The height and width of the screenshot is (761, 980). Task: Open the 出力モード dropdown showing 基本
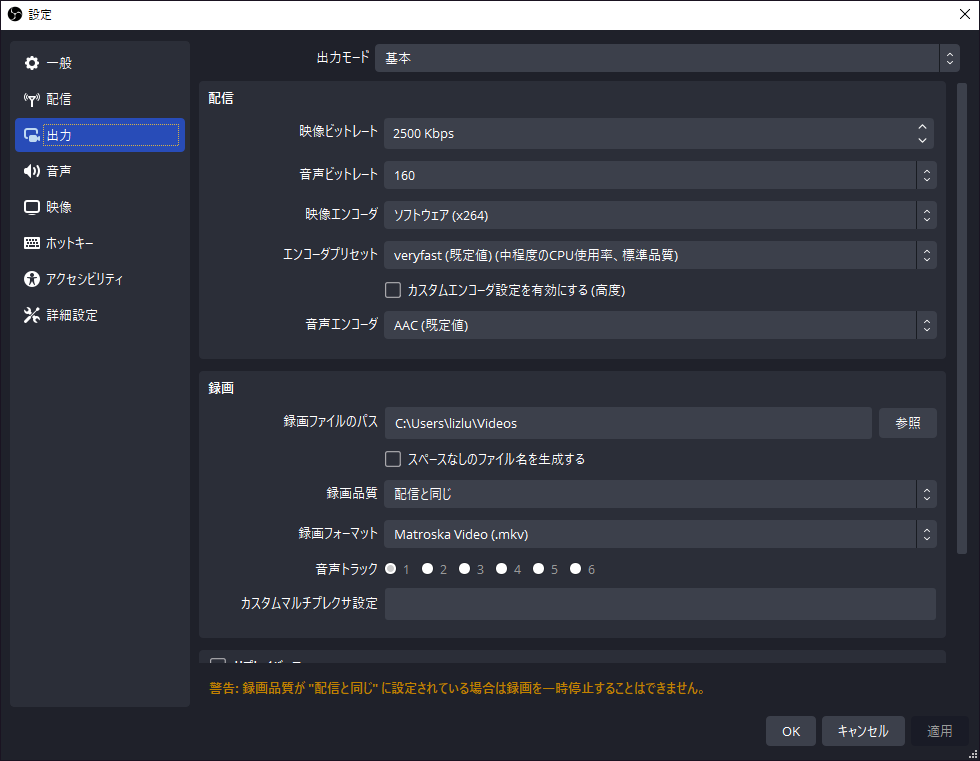[667, 58]
